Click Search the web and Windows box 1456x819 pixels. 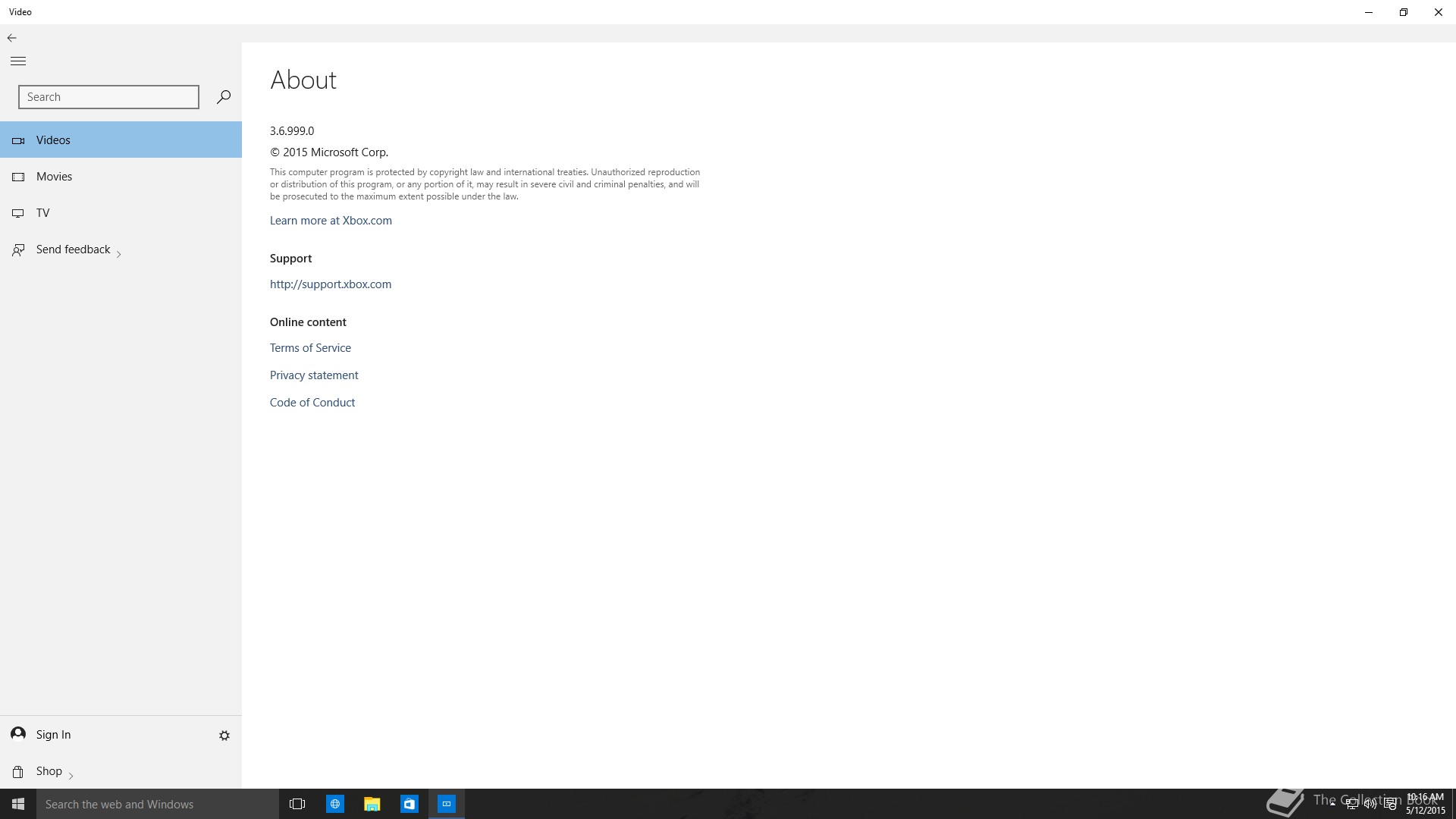click(158, 804)
